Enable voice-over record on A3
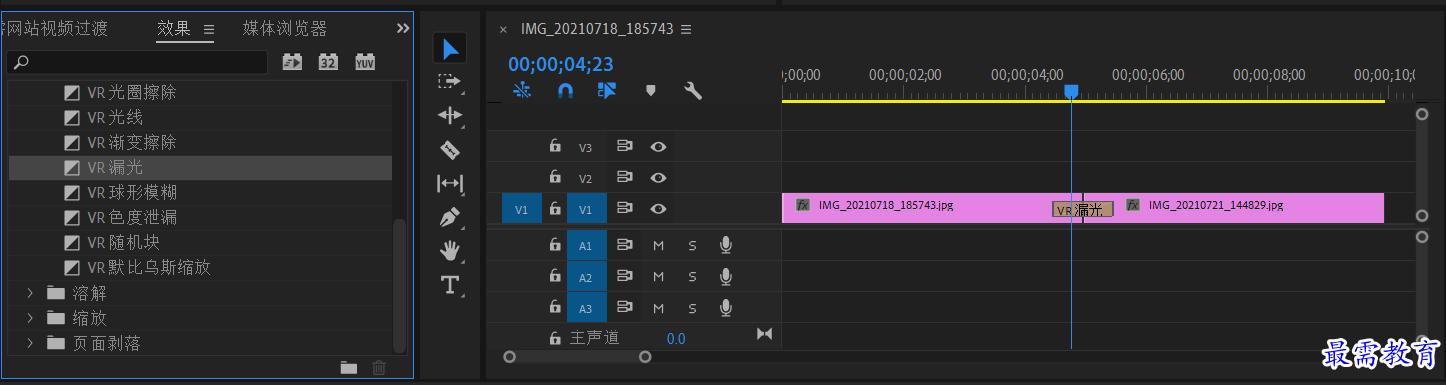Screen dimensions: 1446x385 pos(726,307)
